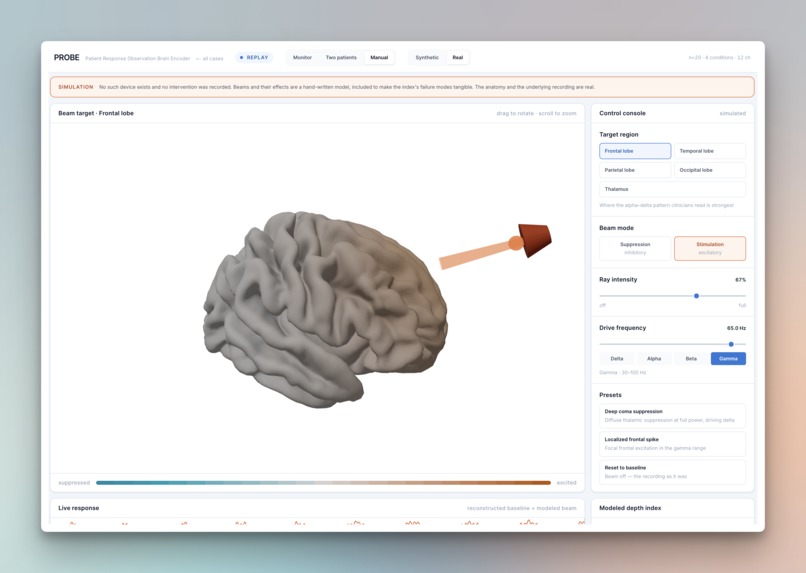Click the Live response panel heading
This screenshot has width=806, height=573.
click(x=79, y=508)
